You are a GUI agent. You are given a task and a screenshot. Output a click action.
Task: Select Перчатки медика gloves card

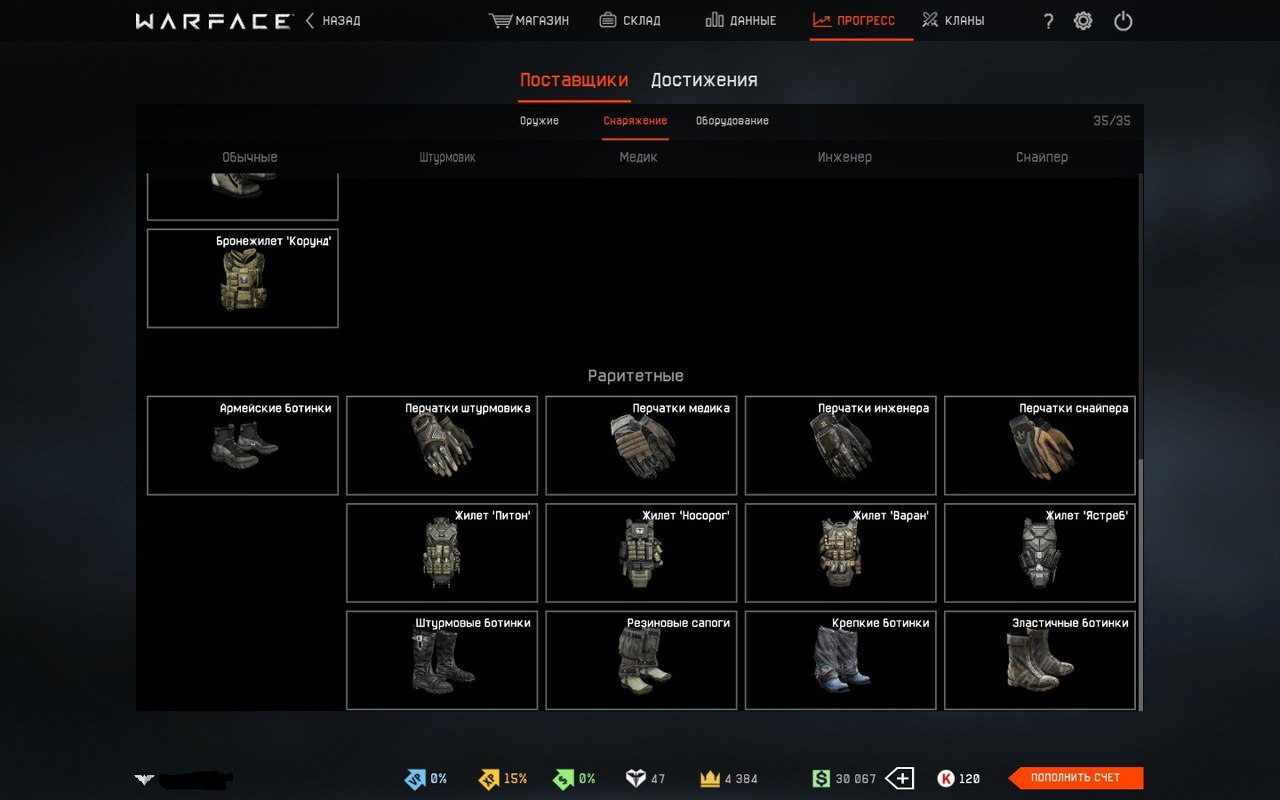point(641,445)
